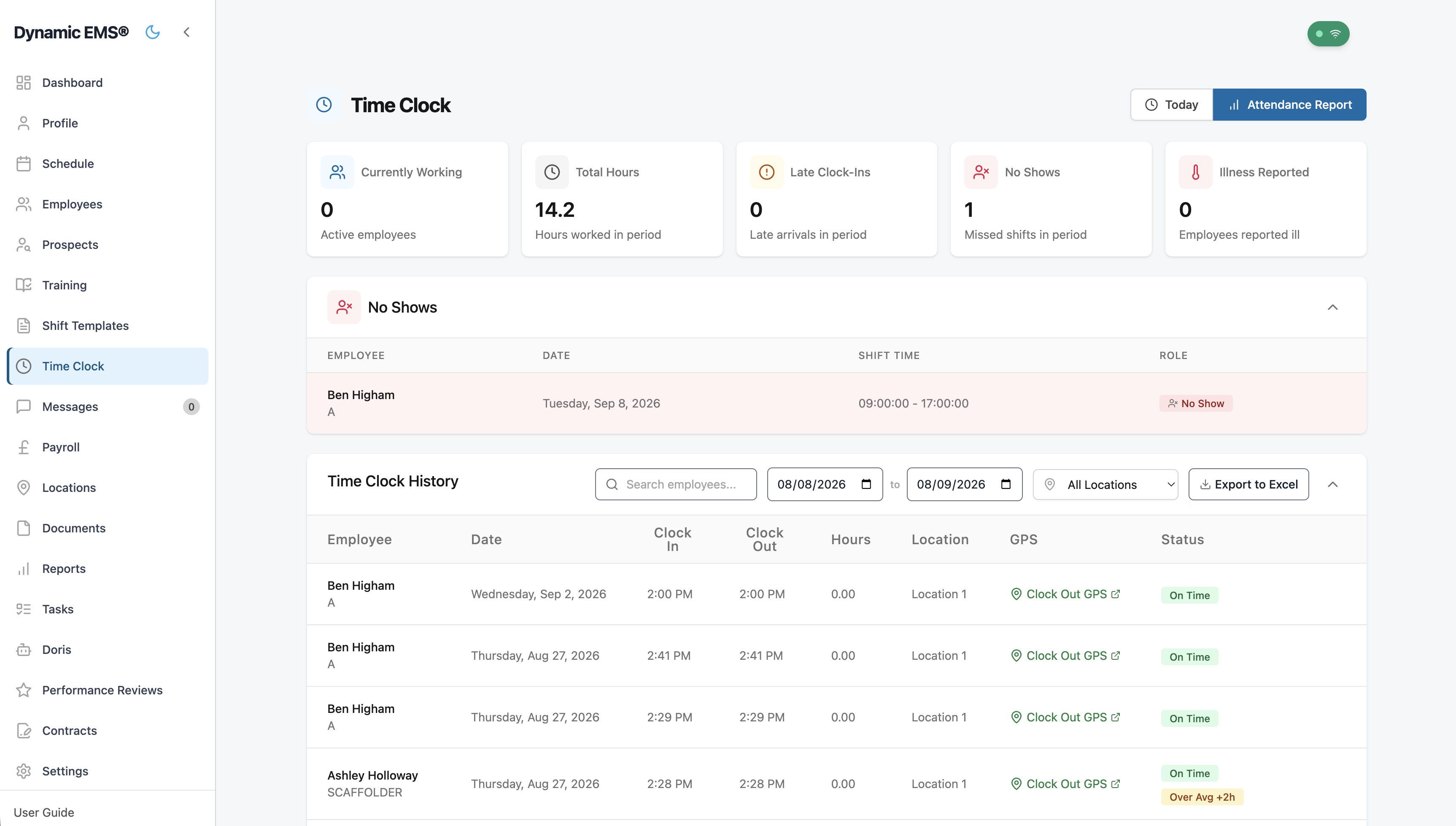Click the Shift Templates document icon
Viewport: 1456px width, 826px height.
pyautogui.click(x=23, y=326)
